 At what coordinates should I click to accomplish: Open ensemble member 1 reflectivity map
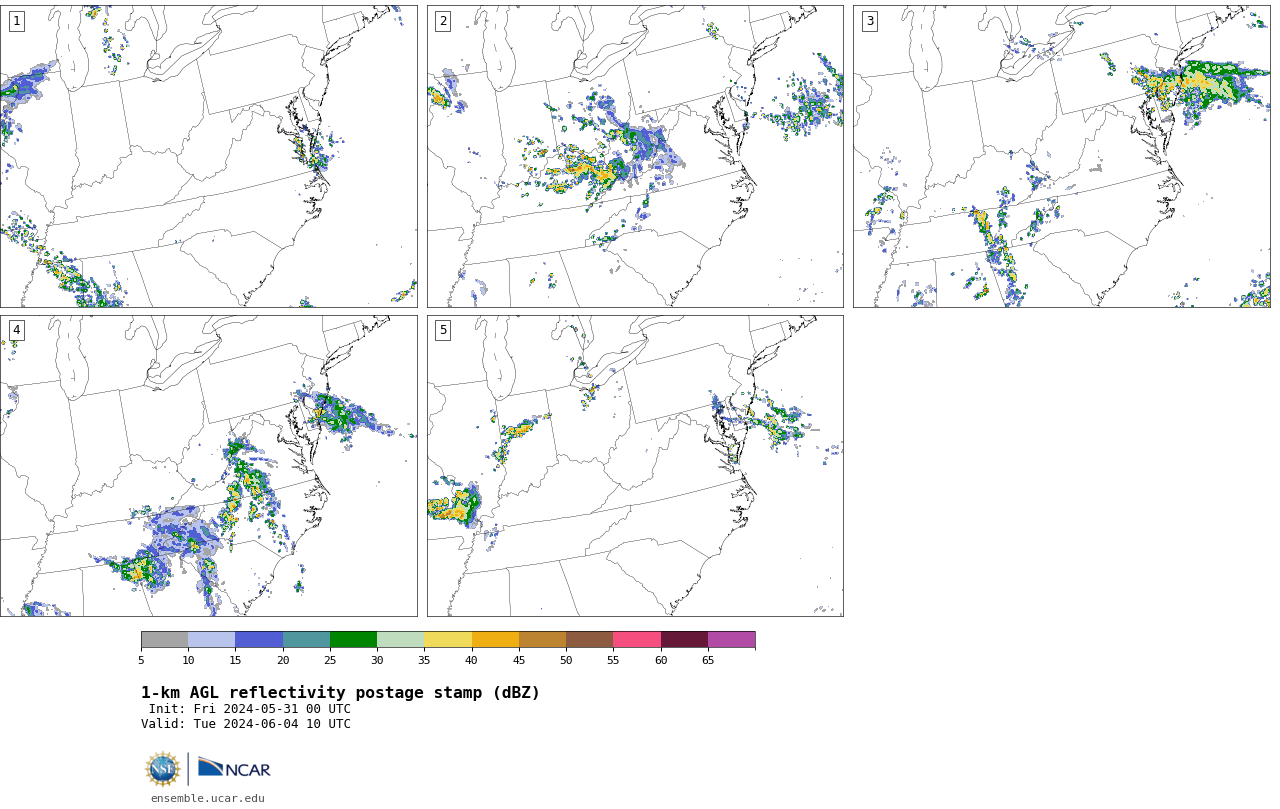(209, 156)
